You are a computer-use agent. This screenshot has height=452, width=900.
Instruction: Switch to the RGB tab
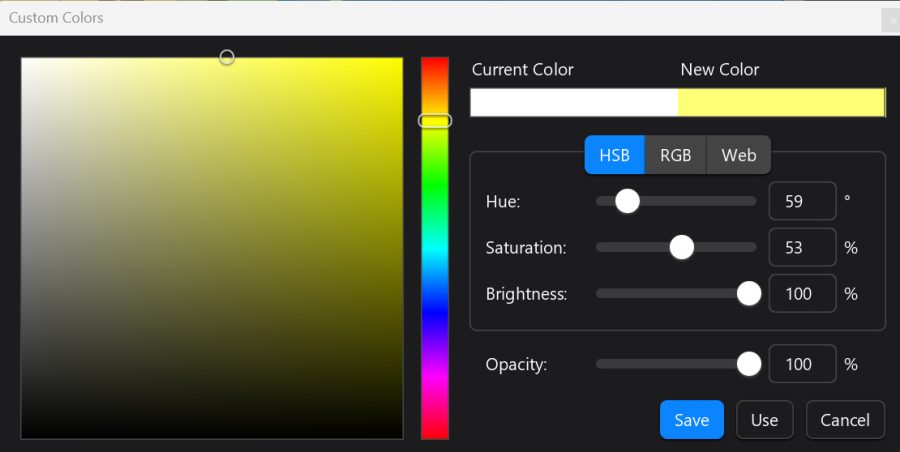[x=676, y=155]
